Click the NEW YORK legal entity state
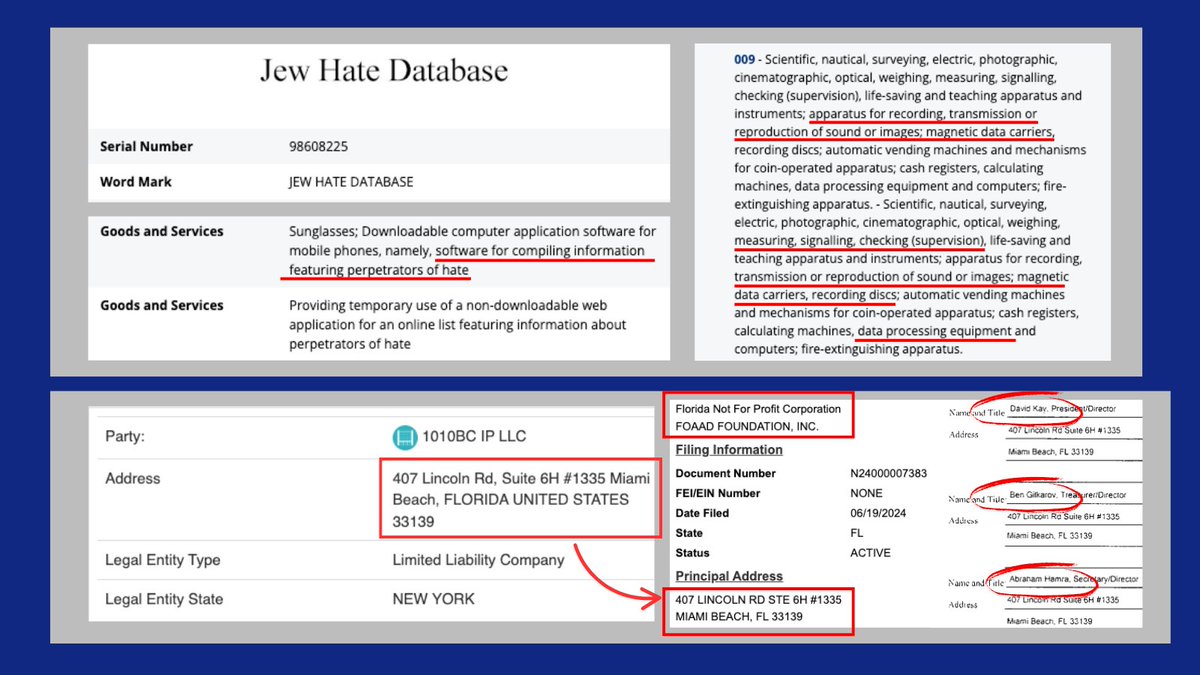The image size is (1200, 675). point(433,599)
